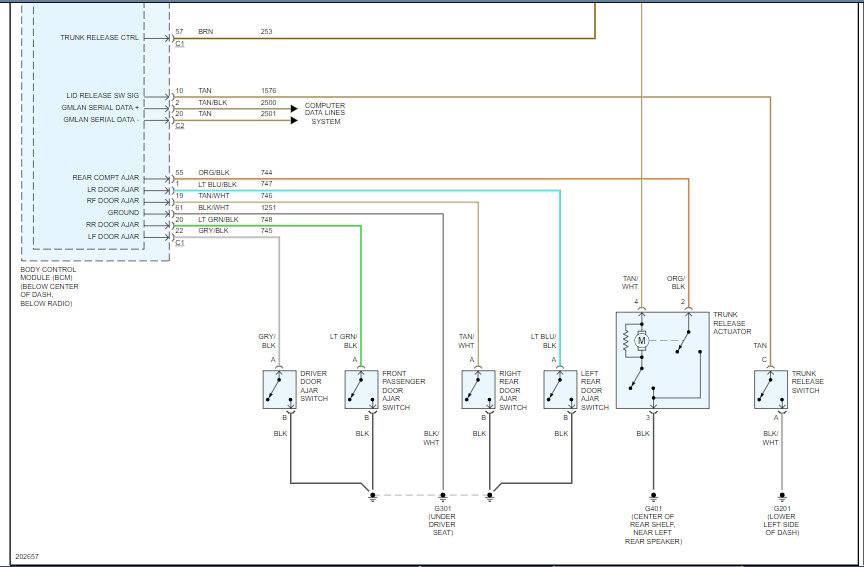Image resolution: width=864 pixels, height=567 pixels.
Task: Click circuit number 1251
Action: click(268, 208)
